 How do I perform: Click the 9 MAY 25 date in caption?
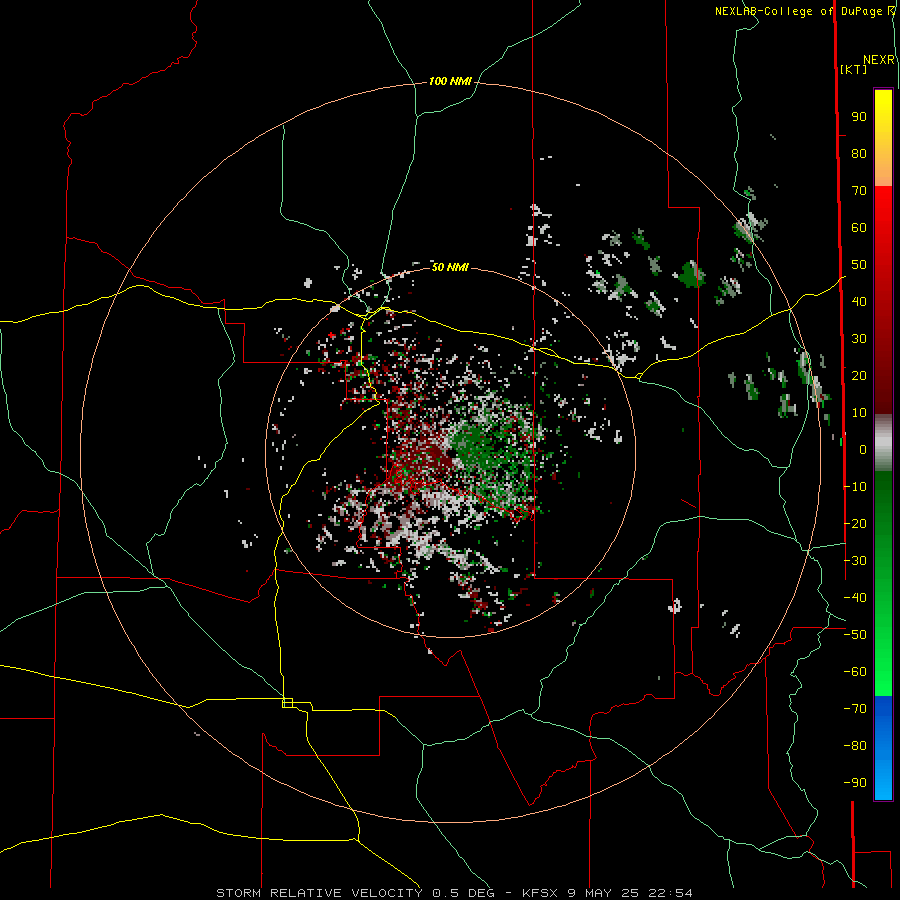click(604, 893)
